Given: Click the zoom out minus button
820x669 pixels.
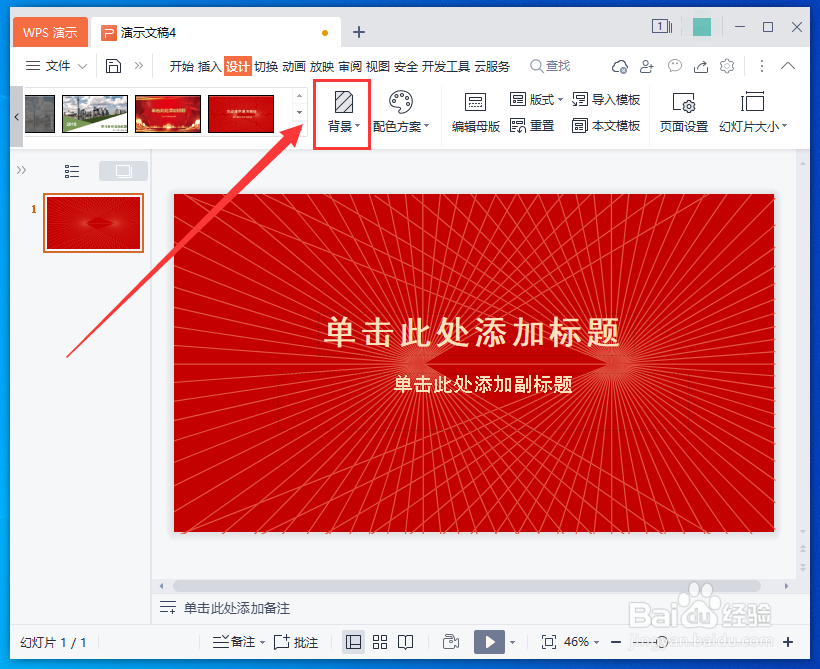Looking at the screenshot, I should tap(616, 642).
